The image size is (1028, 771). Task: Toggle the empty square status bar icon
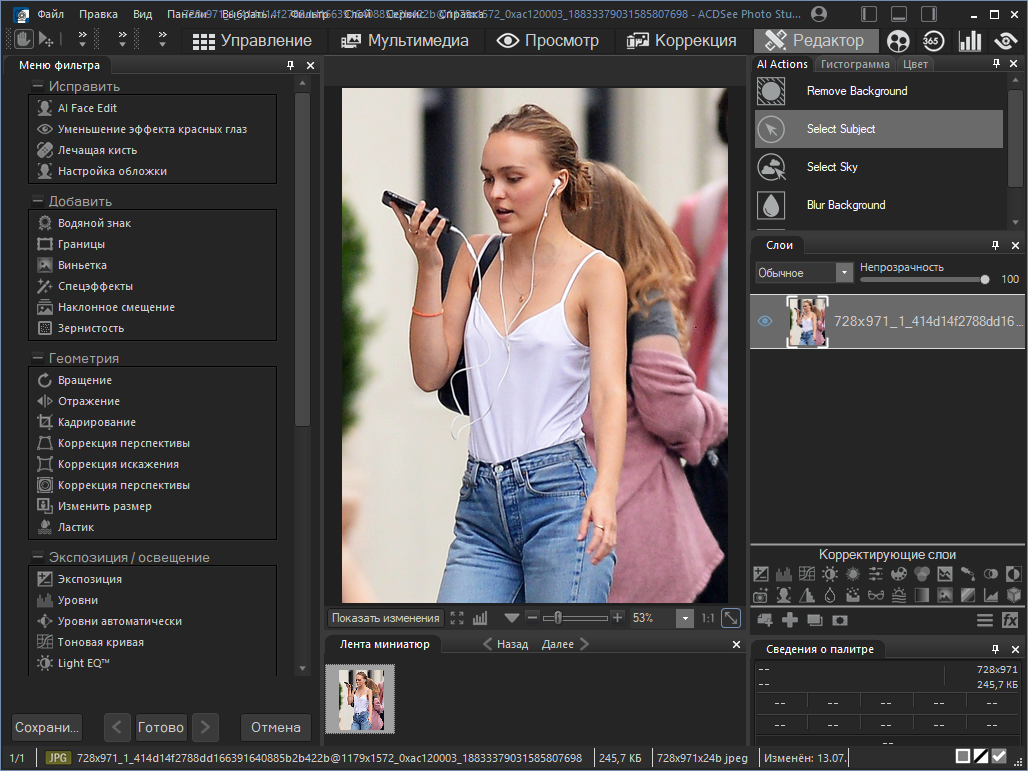(x=962, y=757)
